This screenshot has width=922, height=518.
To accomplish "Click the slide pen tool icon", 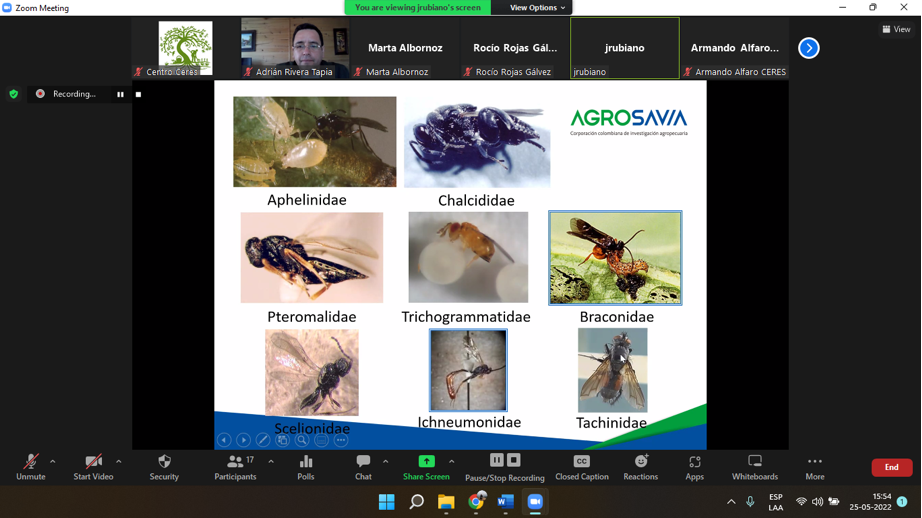I will click(263, 440).
